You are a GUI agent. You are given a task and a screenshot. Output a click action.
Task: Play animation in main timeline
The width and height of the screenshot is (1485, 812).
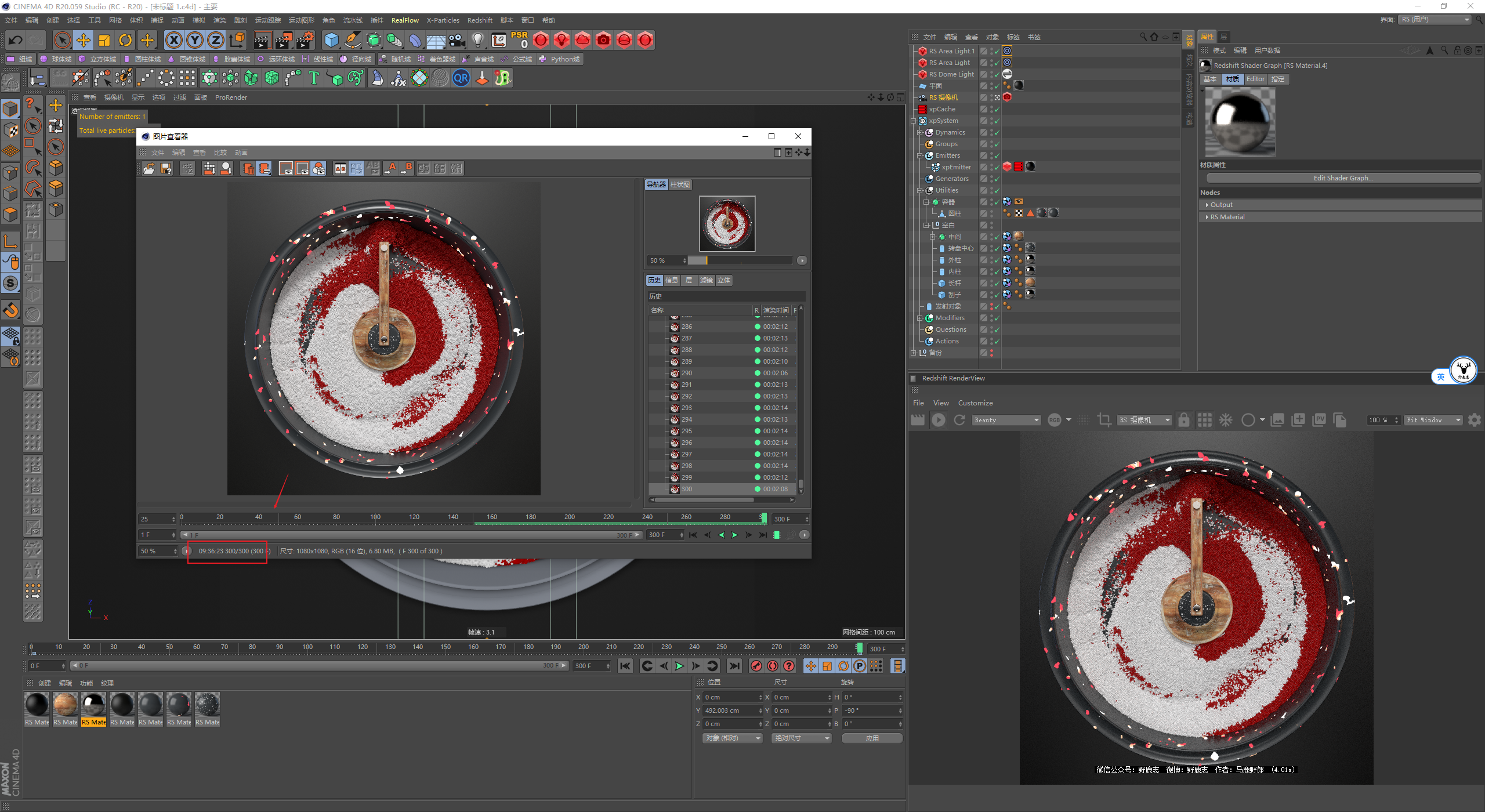[x=679, y=666]
